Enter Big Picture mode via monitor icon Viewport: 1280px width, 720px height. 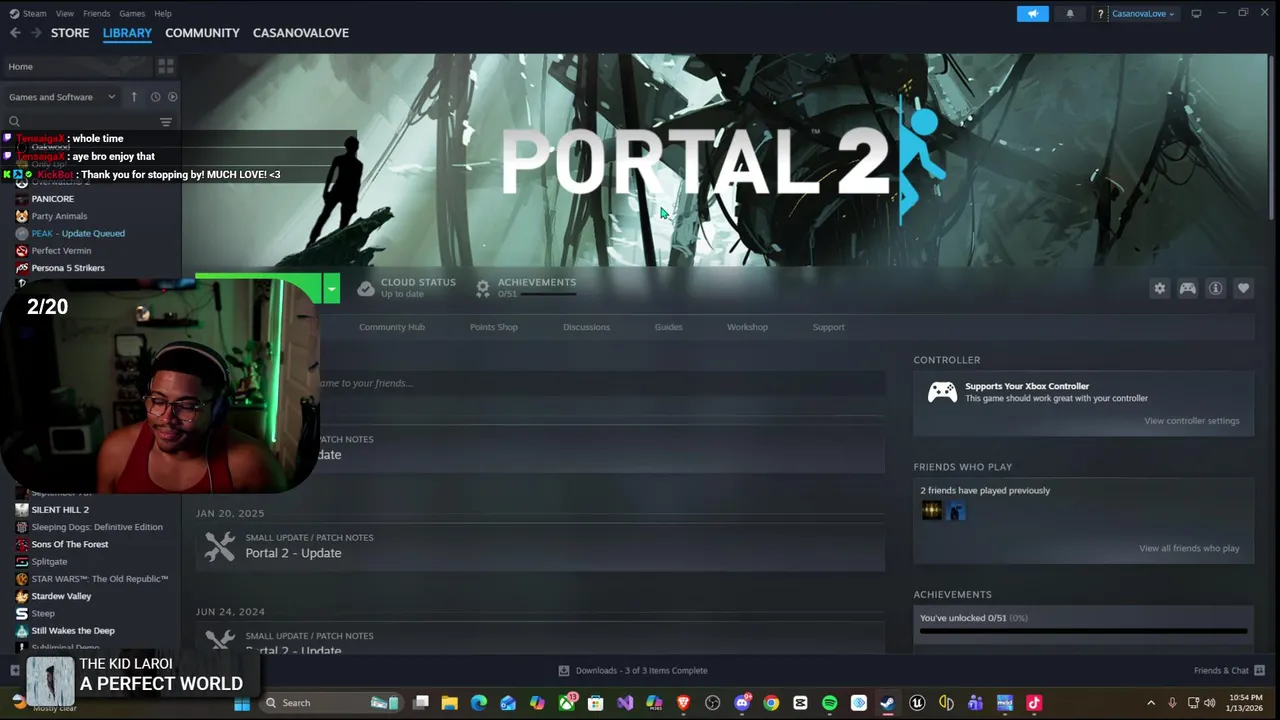(x=1196, y=14)
